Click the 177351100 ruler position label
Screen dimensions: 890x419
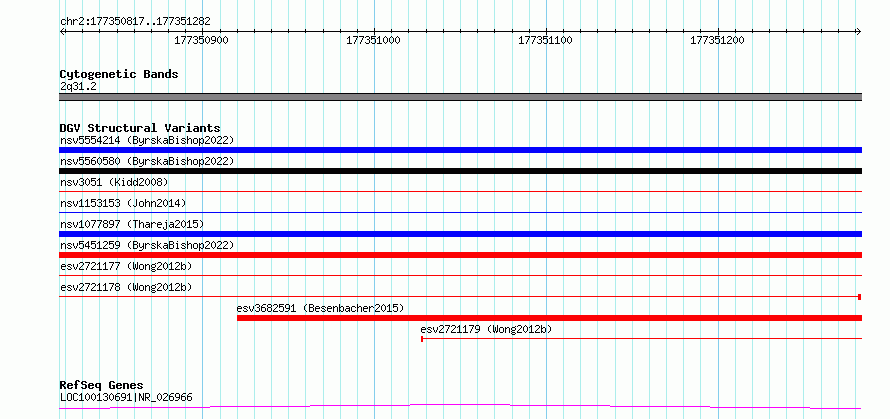pyautogui.click(x=545, y=40)
